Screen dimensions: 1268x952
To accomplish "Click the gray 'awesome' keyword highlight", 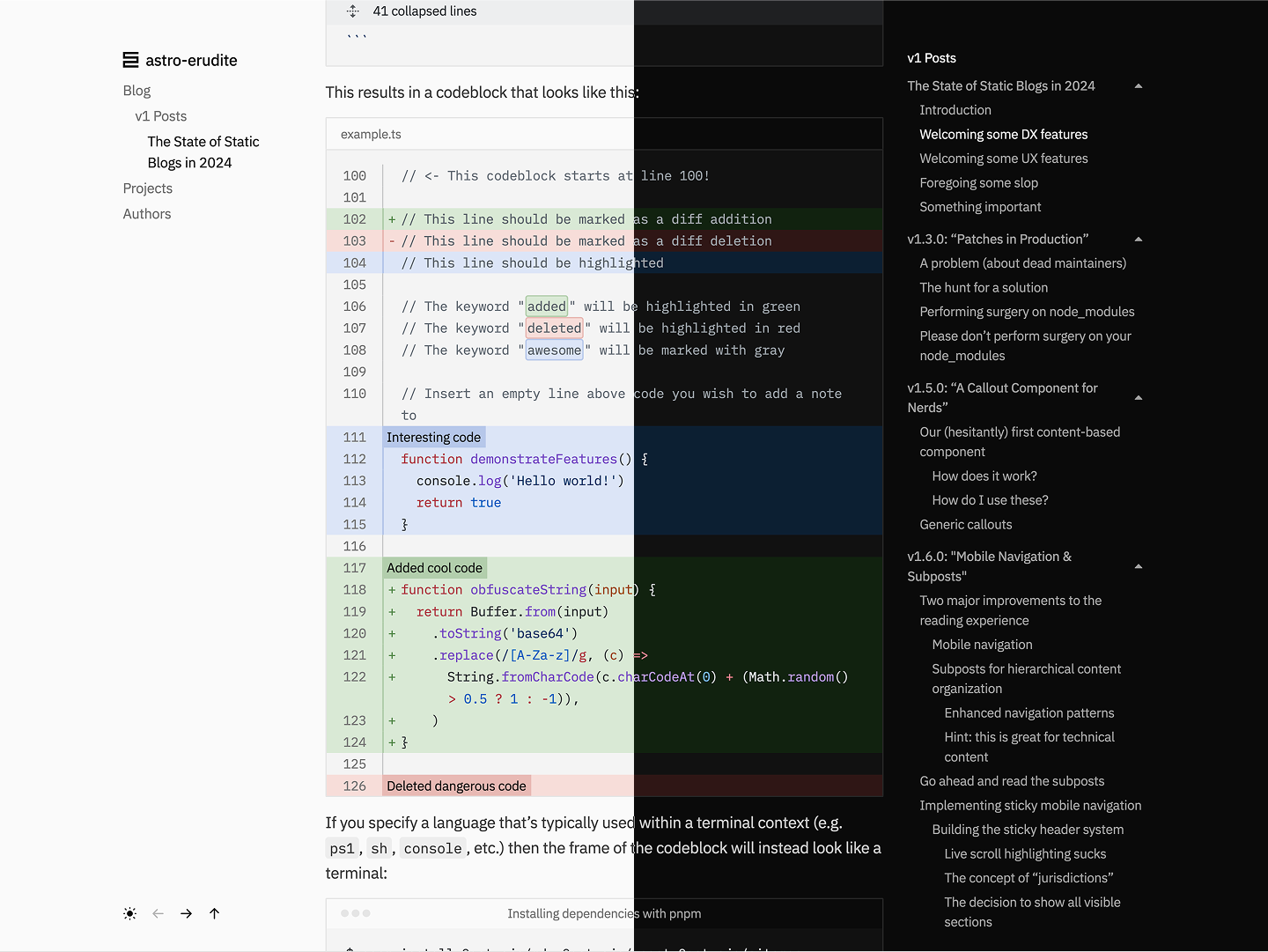I will (555, 351).
